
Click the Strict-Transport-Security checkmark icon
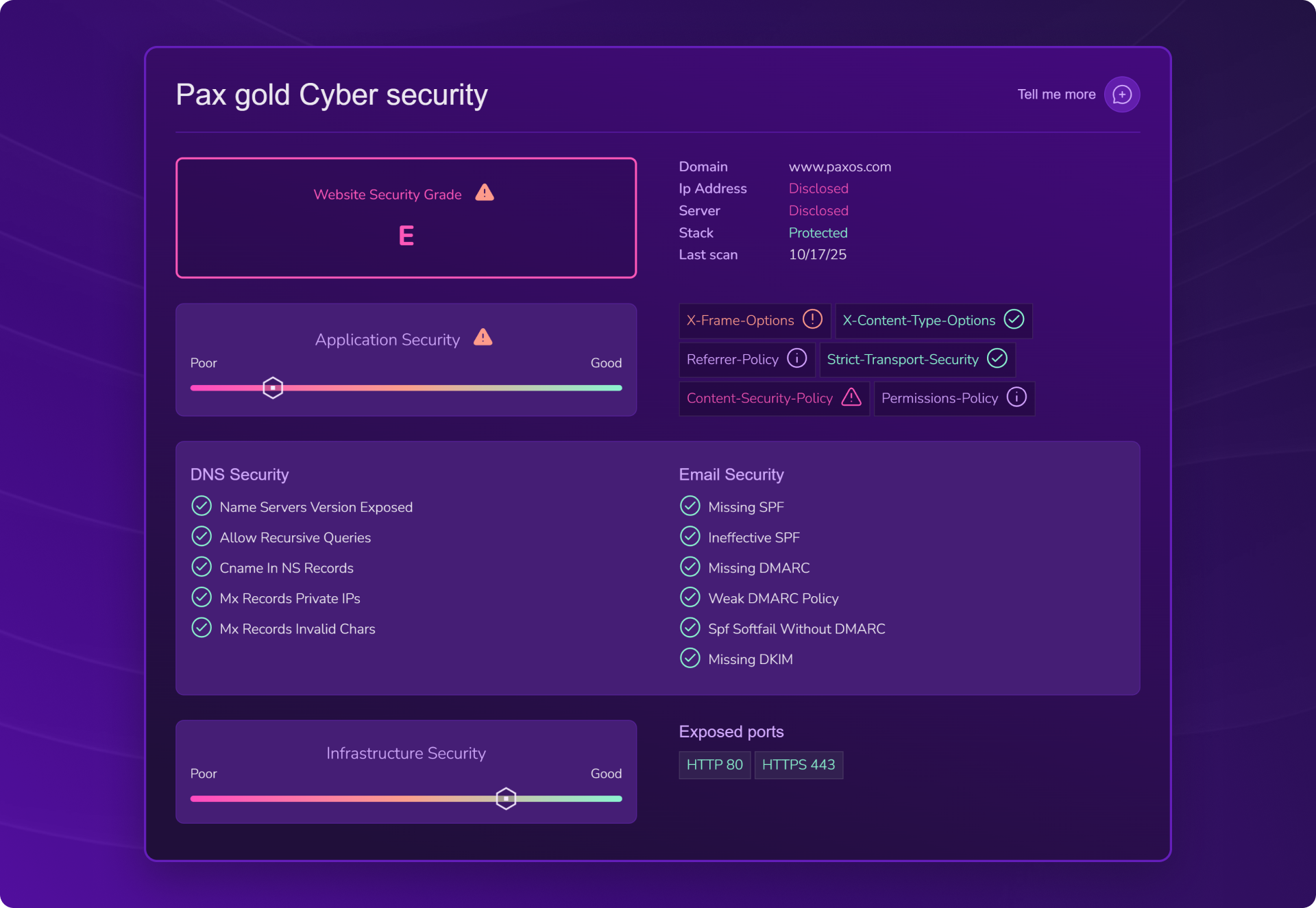[997, 358]
